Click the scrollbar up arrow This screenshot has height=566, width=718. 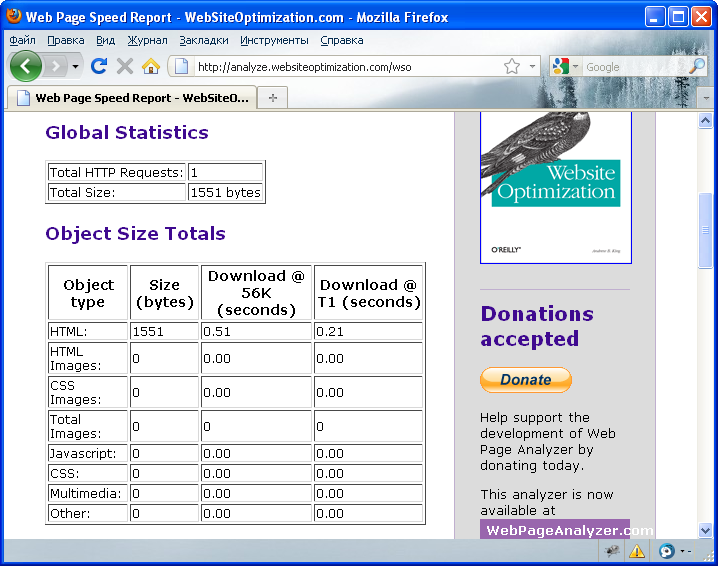[705, 120]
